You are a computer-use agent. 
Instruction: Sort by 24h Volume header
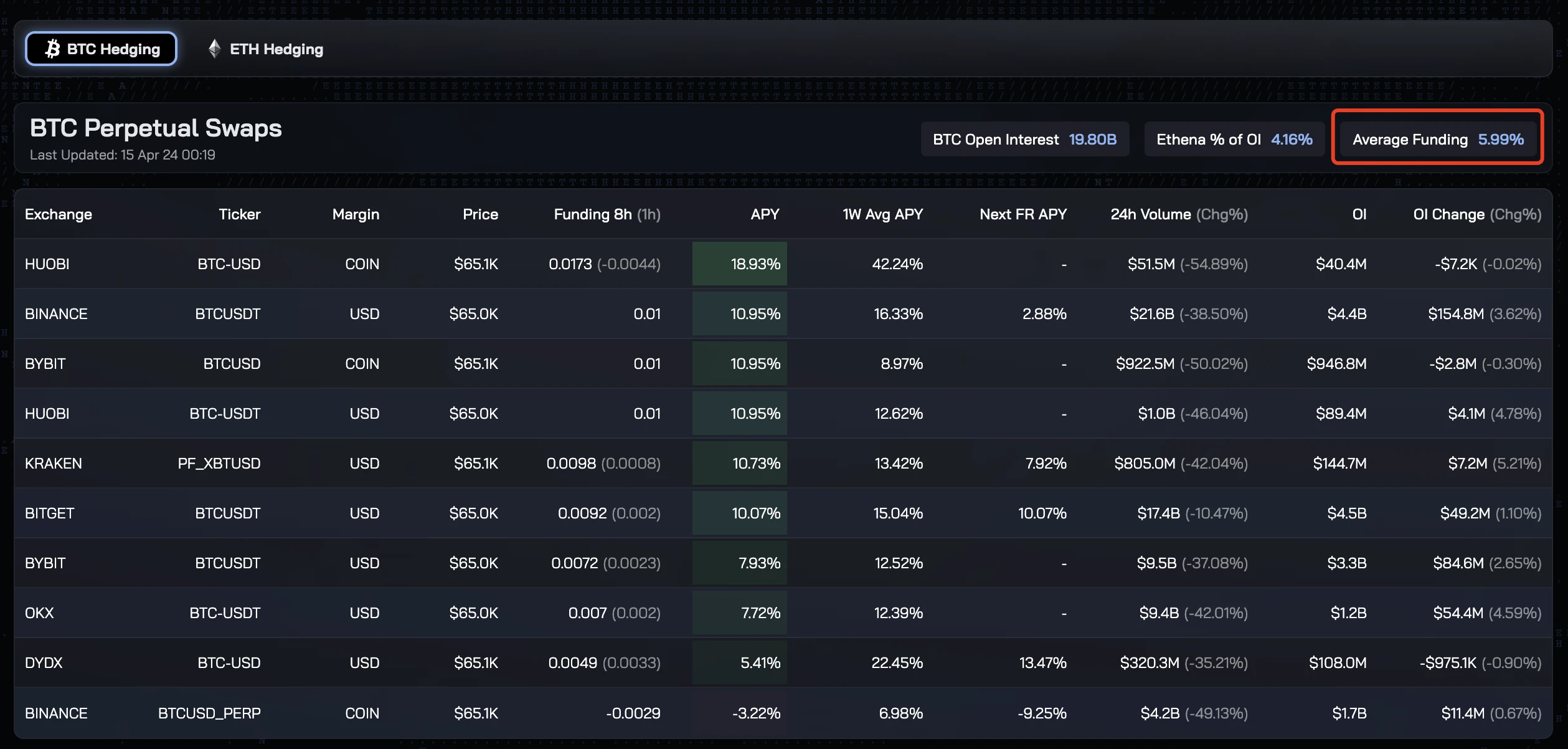[x=1178, y=214]
